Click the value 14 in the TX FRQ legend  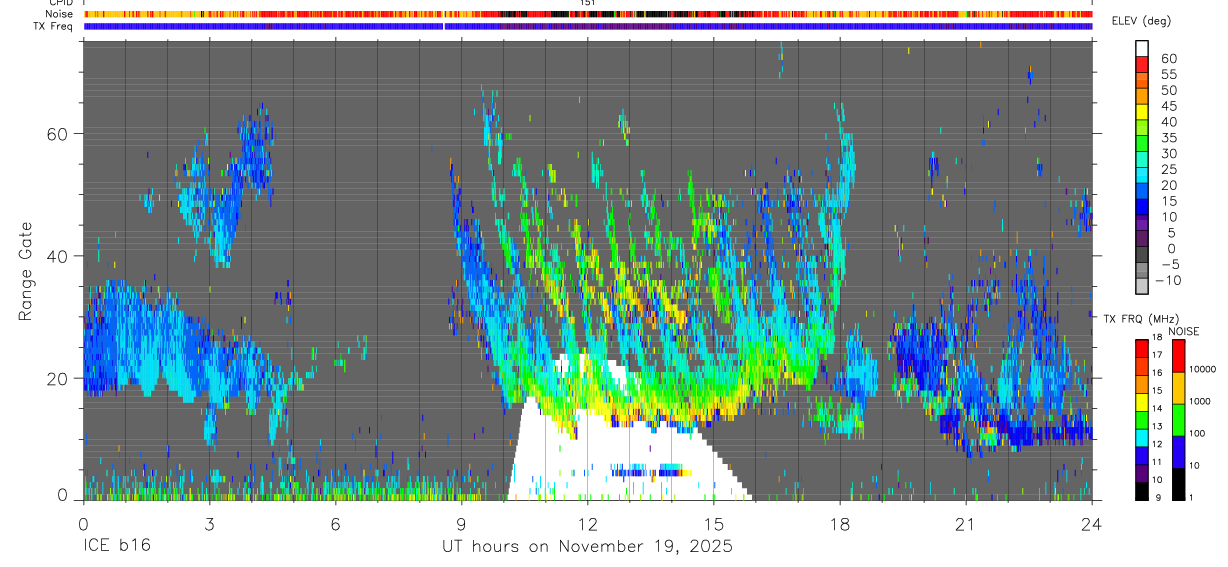1156,409
